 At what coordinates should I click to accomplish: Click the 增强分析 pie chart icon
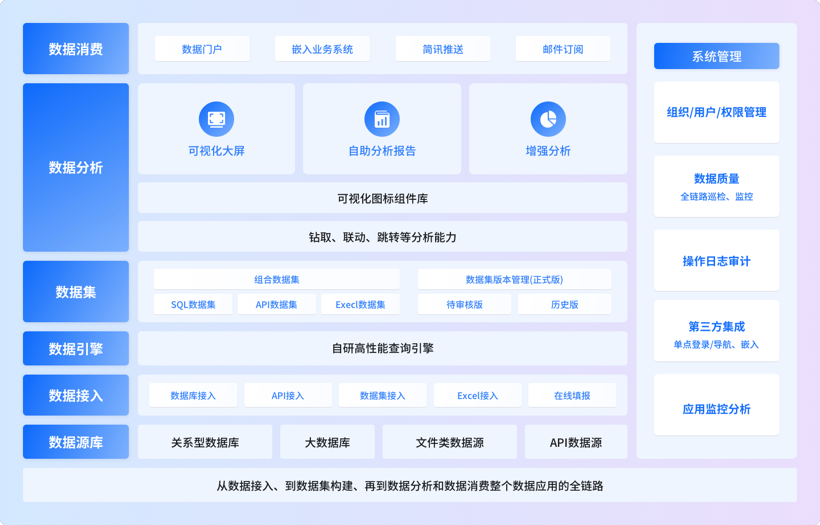[547, 119]
